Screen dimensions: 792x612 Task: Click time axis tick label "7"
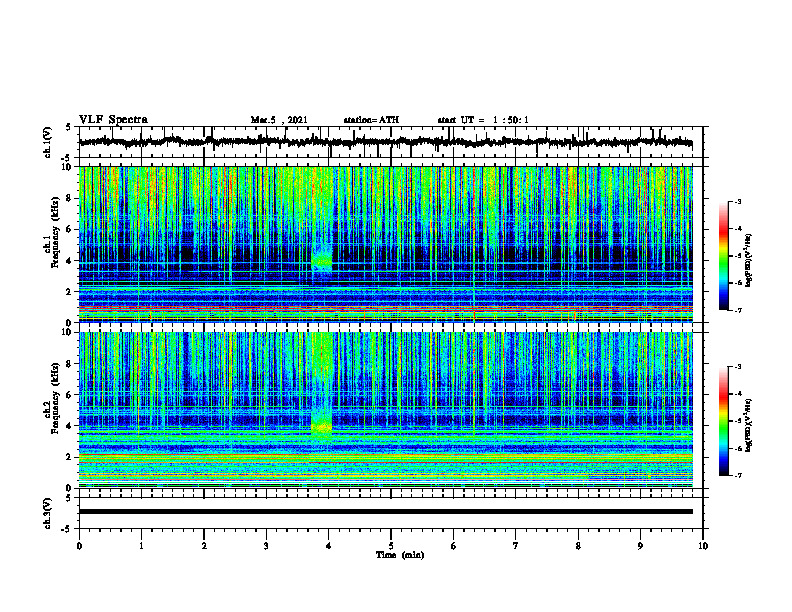[x=516, y=546]
